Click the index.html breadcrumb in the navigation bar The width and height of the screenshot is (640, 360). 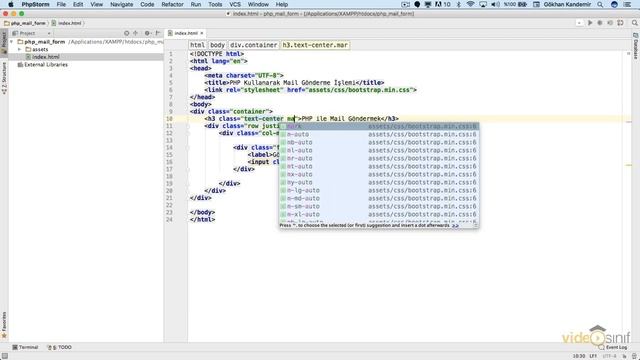67,23
